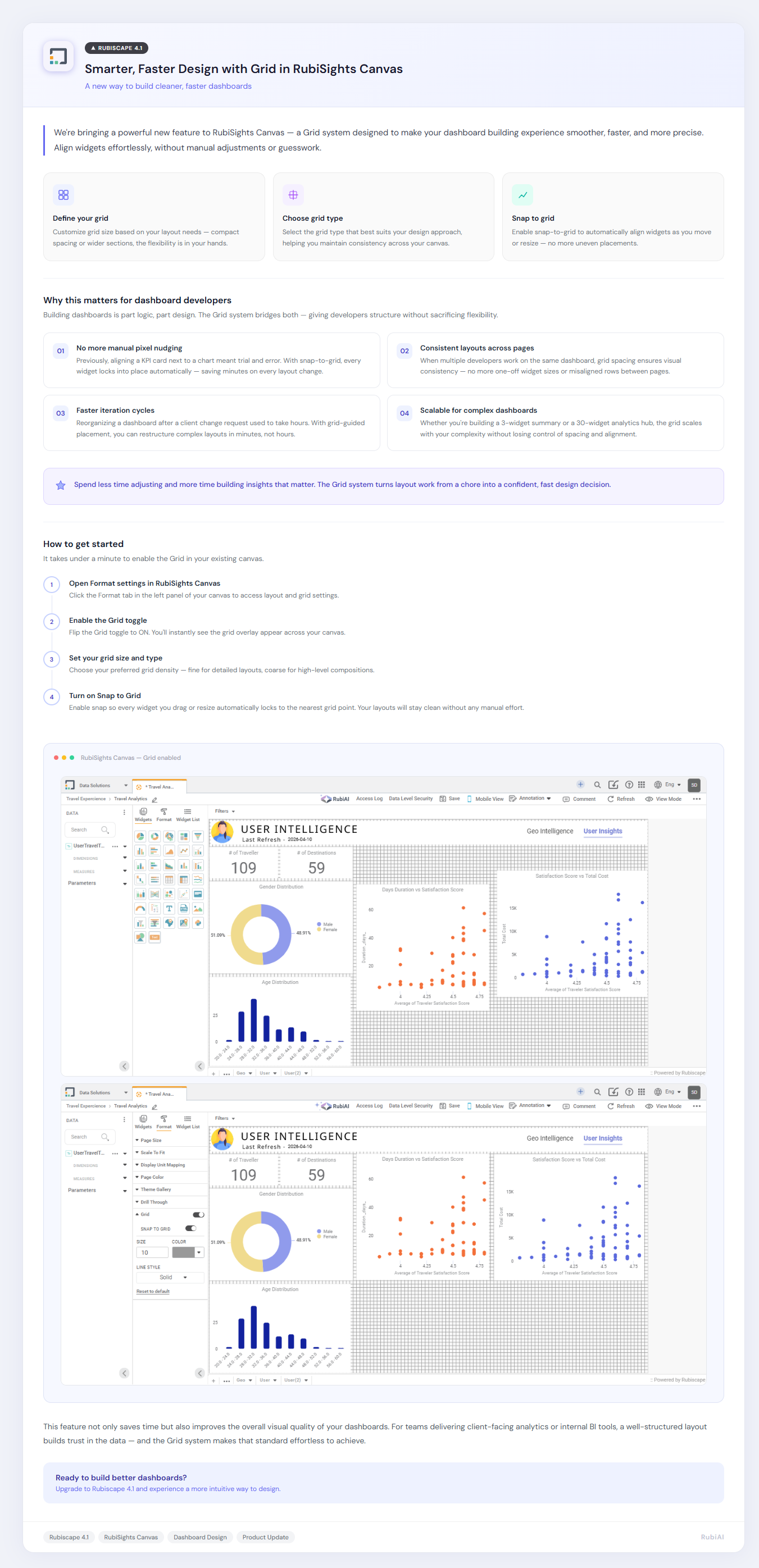Open the Annotation dropdown in upper canvas
759x1568 pixels.
point(530,799)
